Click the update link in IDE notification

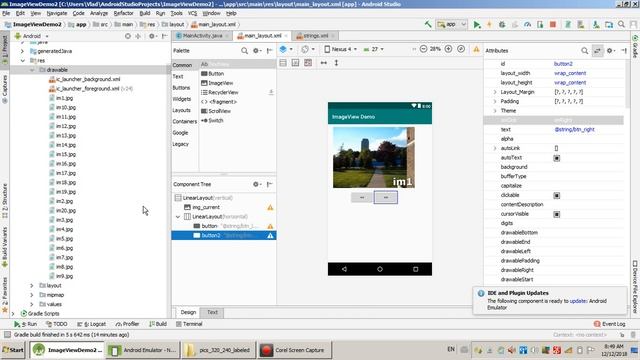(578, 301)
